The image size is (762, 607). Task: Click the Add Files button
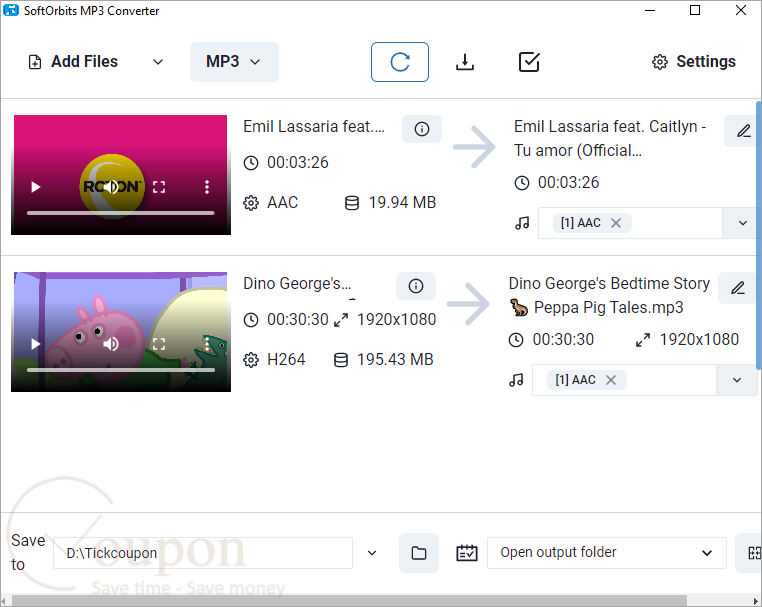(x=73, y=62)
